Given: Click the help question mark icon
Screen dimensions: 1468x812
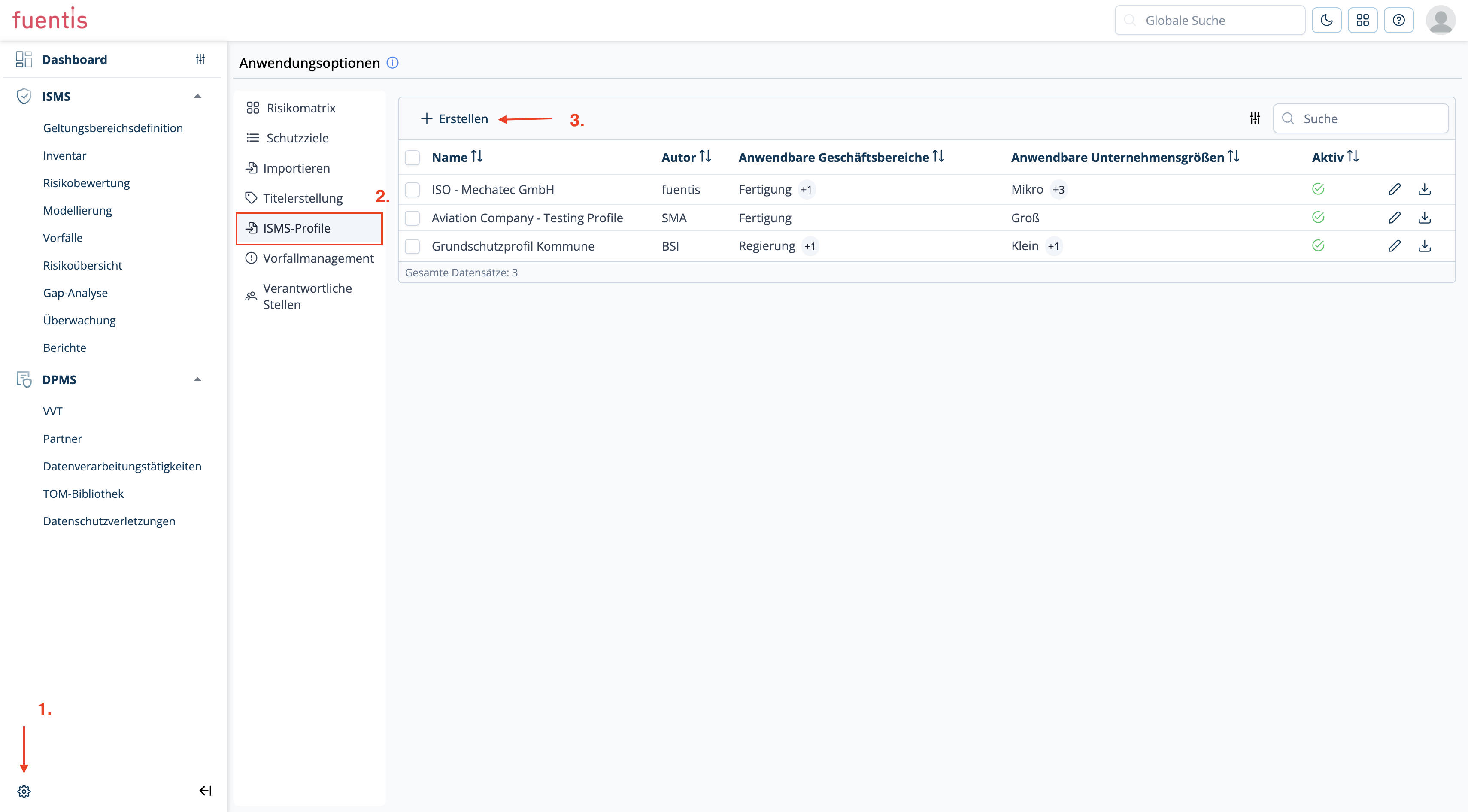Looking at the screenshot, I should click(1398, 21).
